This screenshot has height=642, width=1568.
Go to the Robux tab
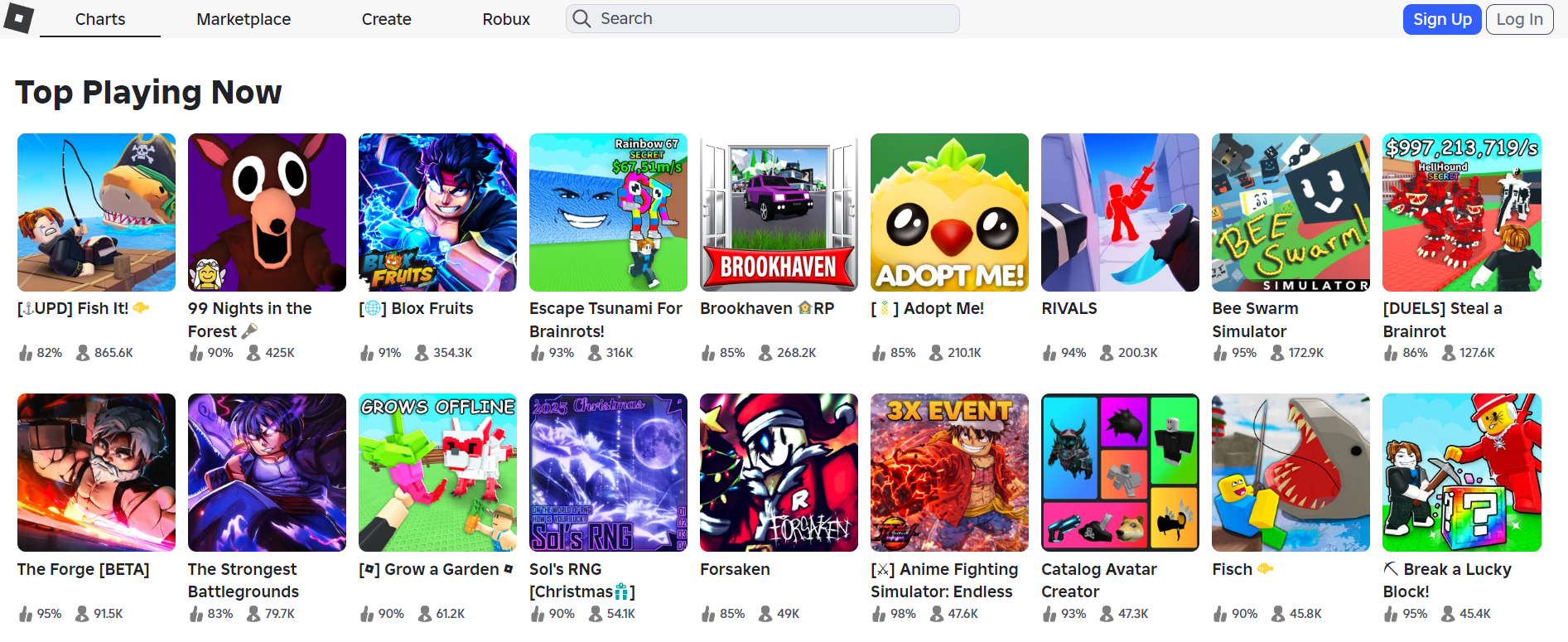click(506, 19)
